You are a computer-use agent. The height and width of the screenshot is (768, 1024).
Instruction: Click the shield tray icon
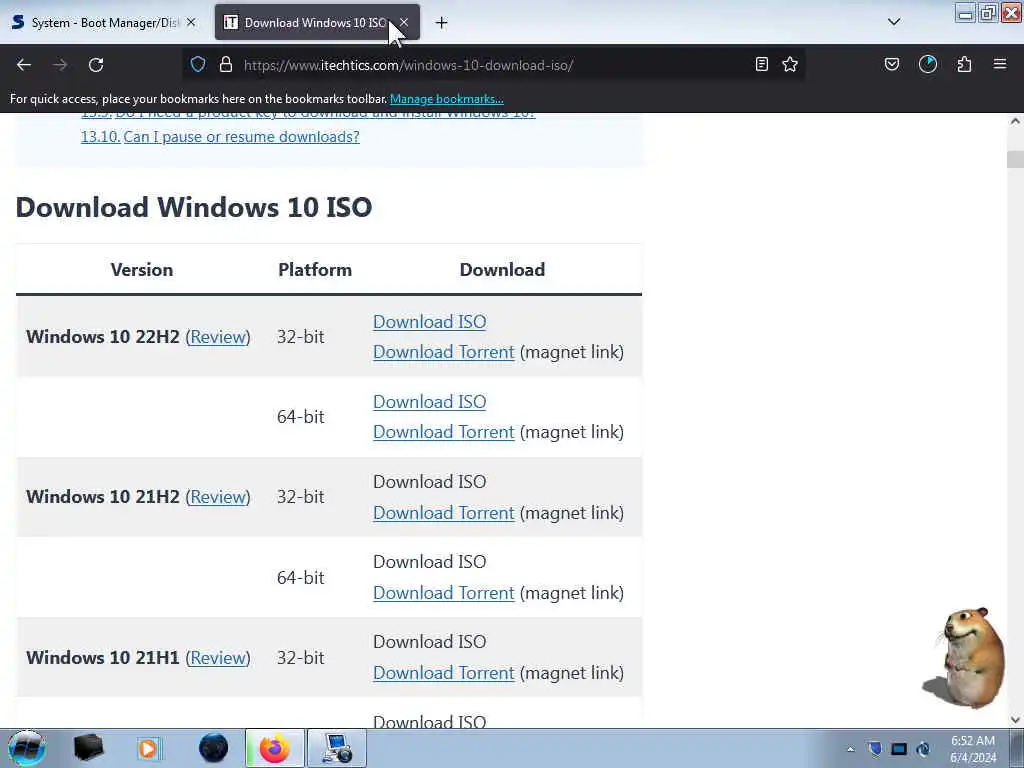[875, 749]
